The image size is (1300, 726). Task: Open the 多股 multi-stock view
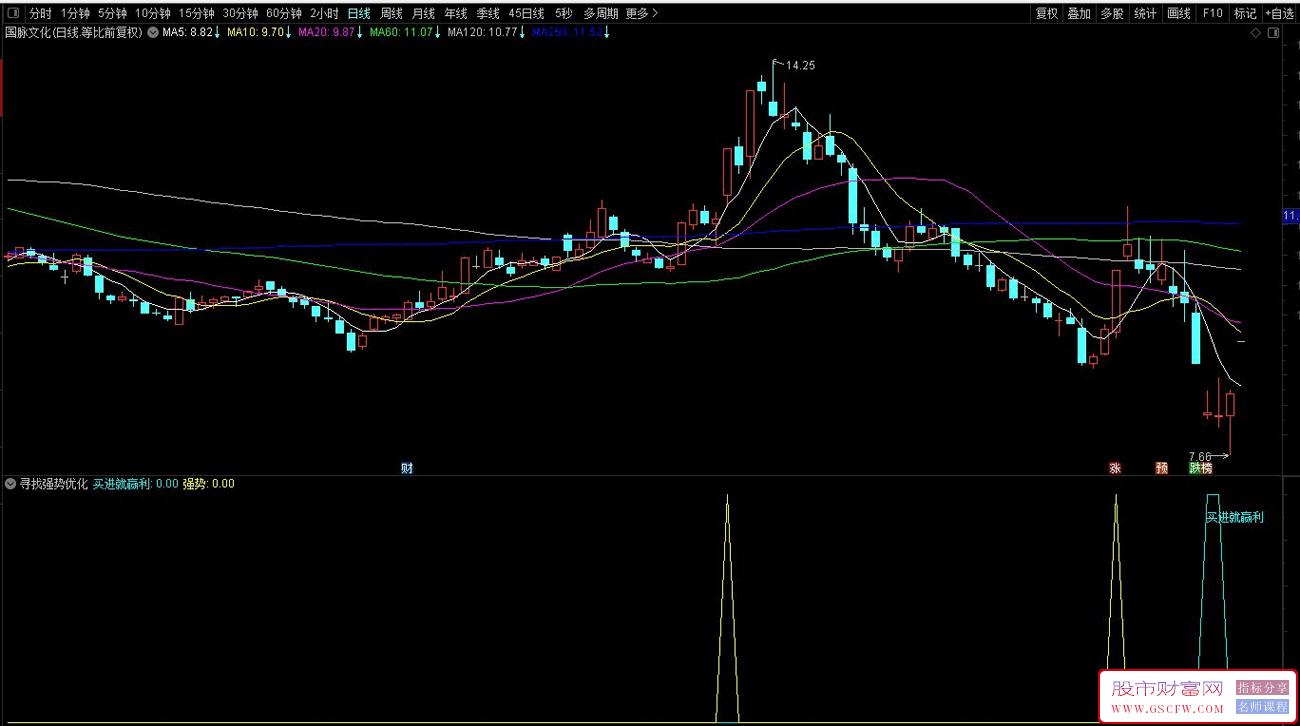pyautogui.click(x=1112, y=14)
